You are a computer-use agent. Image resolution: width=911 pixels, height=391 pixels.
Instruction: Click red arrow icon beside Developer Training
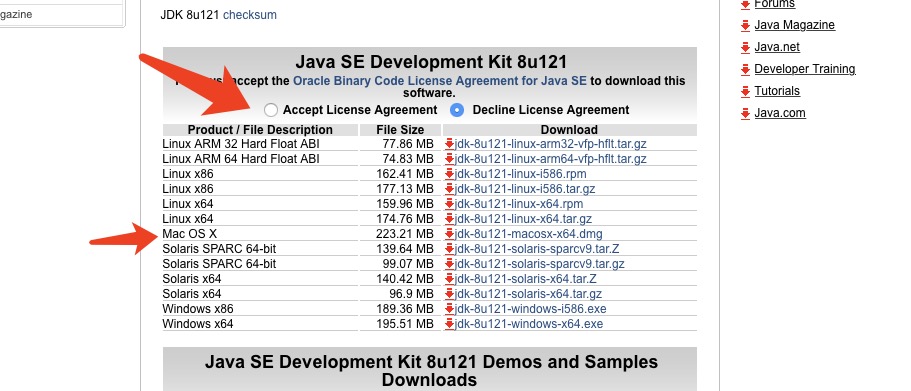745,70
